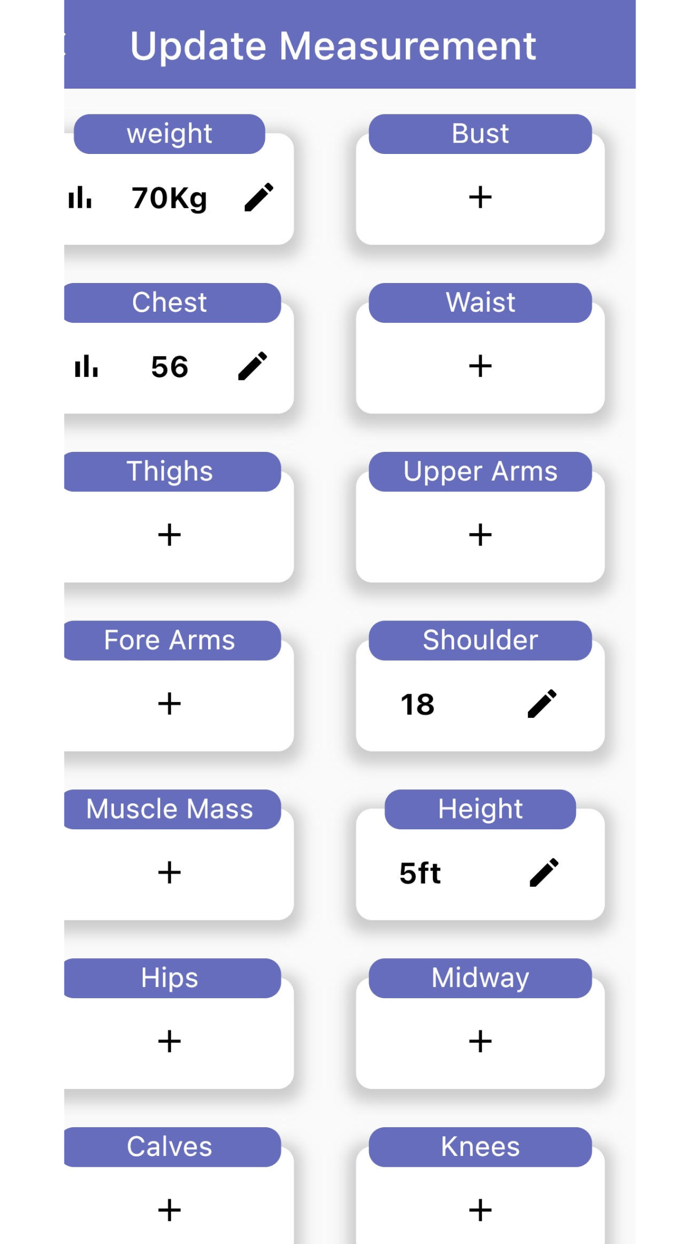
Task: Add a Calves measurement
Action: pos(170,1210)
